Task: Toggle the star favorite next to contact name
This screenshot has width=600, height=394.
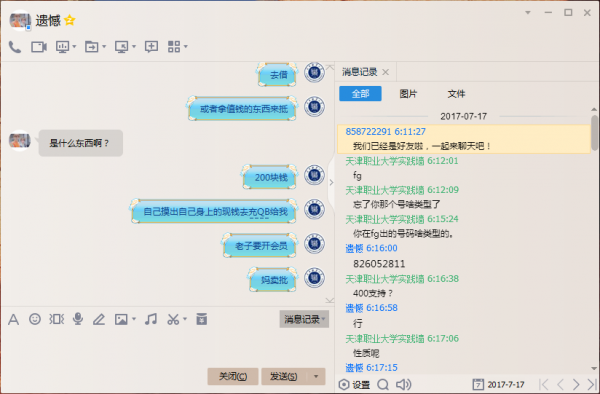Action: click(70, 20)
